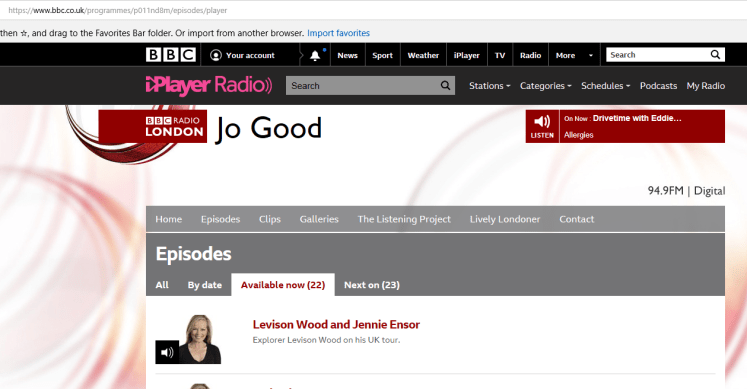The image size is (747, 389).
Task: Click the Listen live speaker button
Action: [x=542, y=126]
